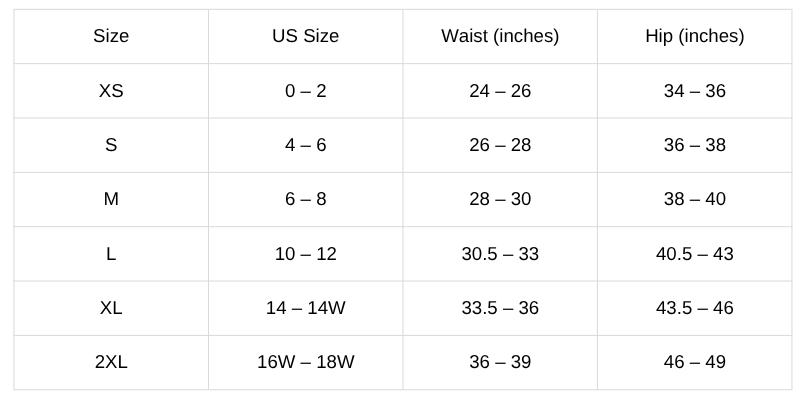Select the Waist (inches) header cell
The image size is (800, 400).
point(500,36)
